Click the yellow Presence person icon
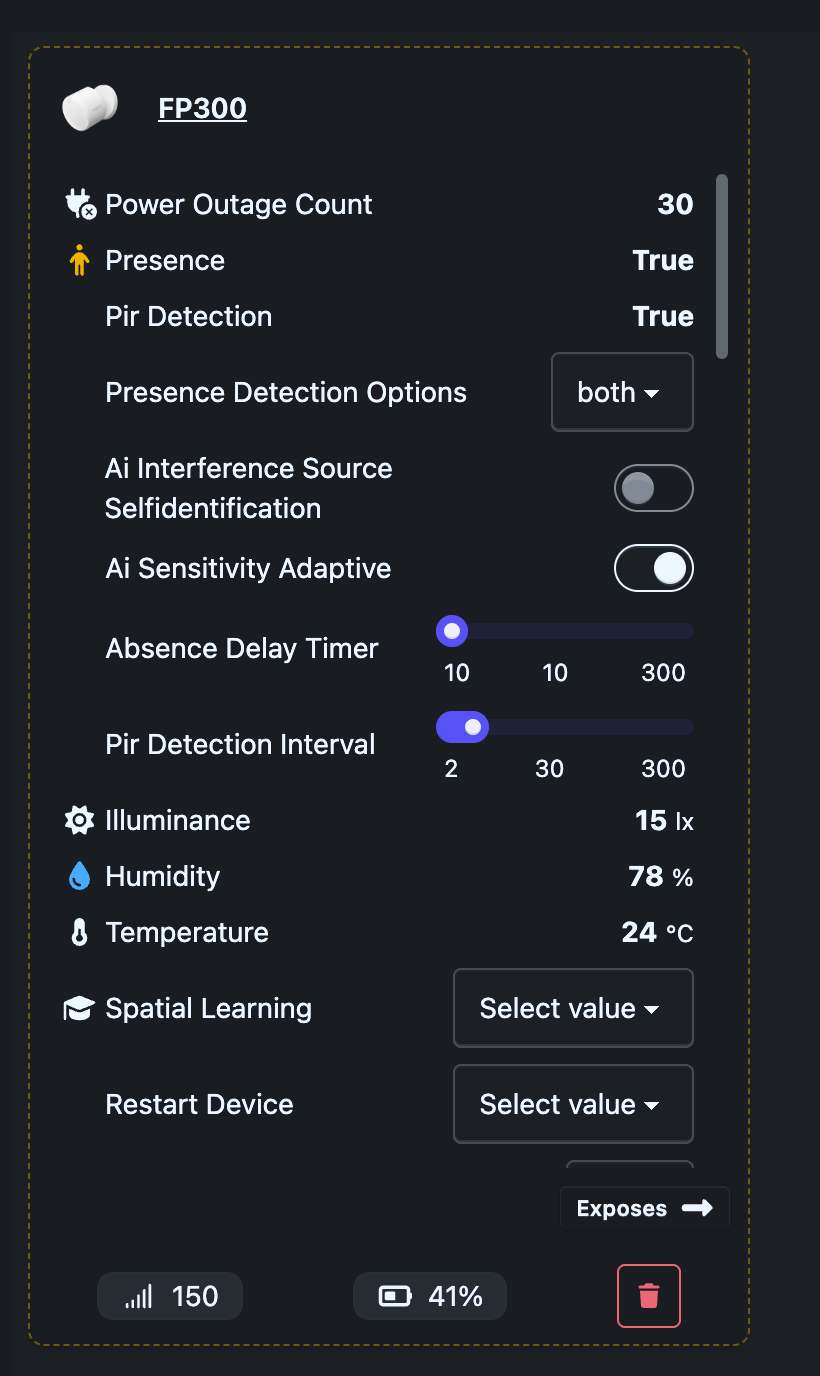This screenshot has width=820, height=1376. [79, 261]
